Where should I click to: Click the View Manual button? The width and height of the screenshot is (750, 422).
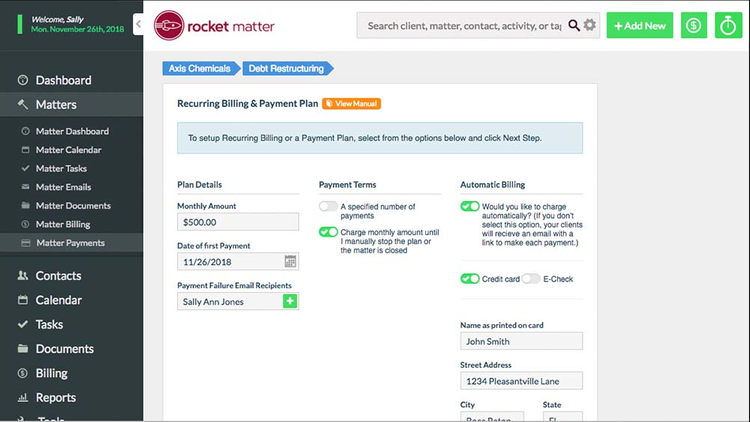coord(352,103)
